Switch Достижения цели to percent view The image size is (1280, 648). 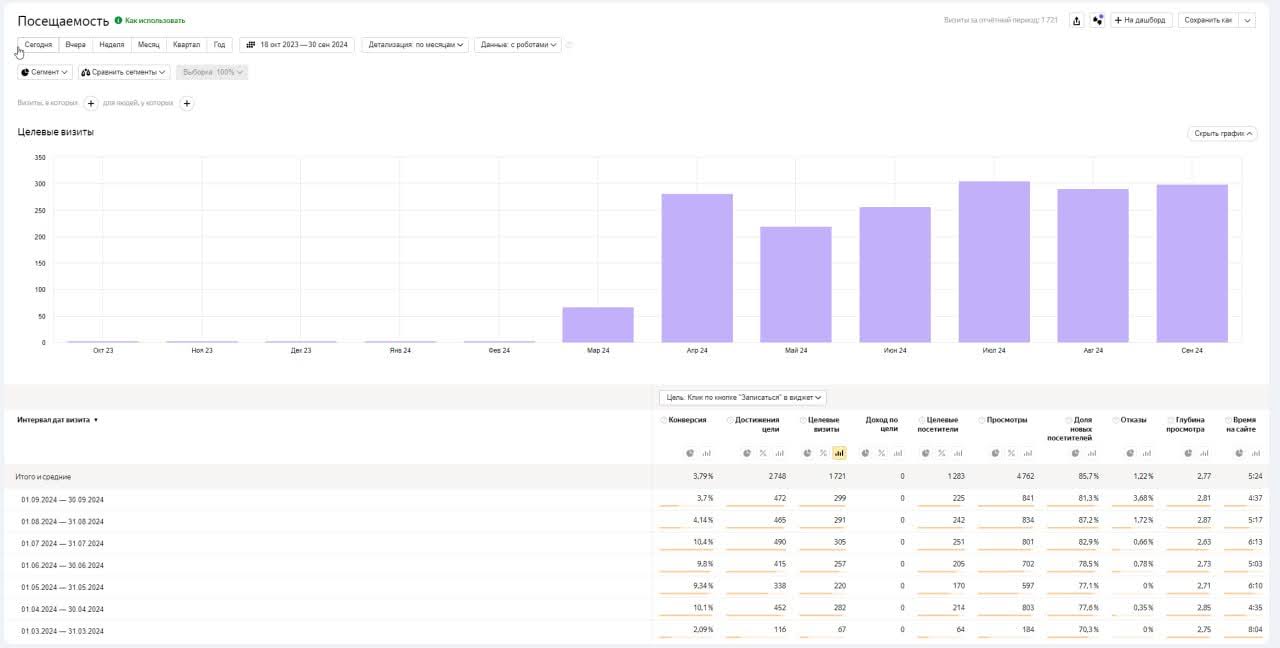[x=763, y=453]
